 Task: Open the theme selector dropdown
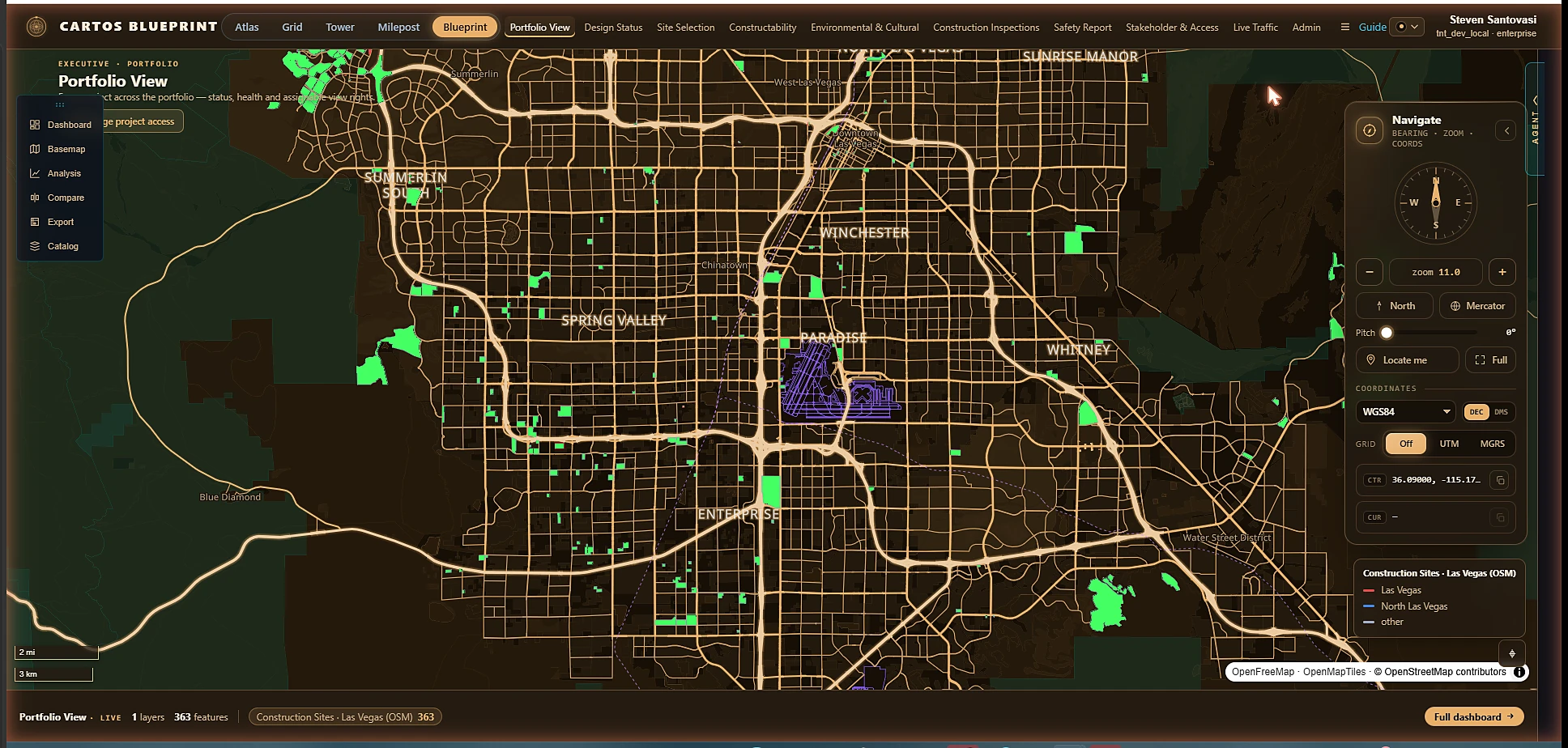tap(1407, 27)
